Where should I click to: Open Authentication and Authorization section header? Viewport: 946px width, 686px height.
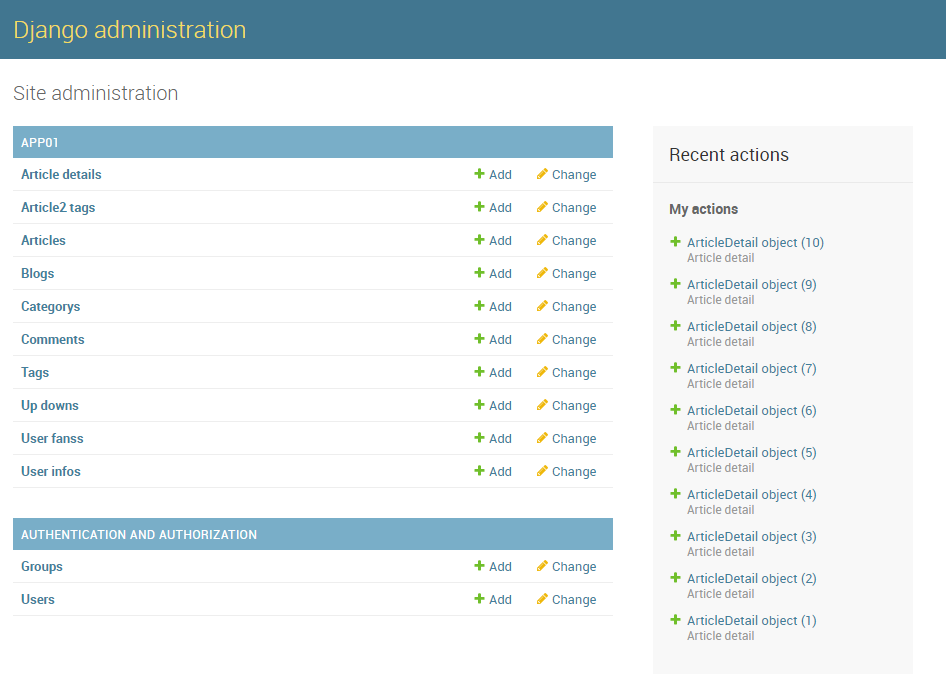tap(139, 535)
